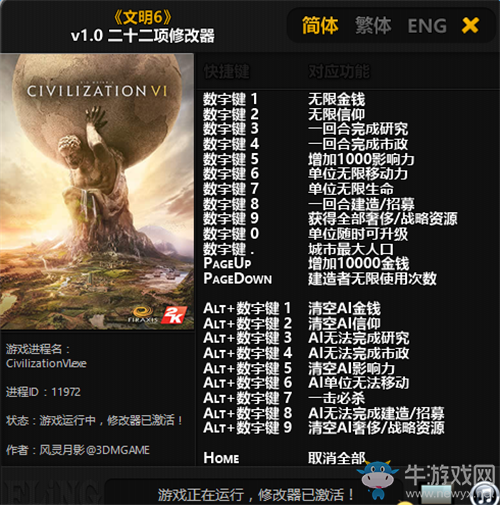Switch language to 简体
This screenshot has width=500, height=505.
320,26
